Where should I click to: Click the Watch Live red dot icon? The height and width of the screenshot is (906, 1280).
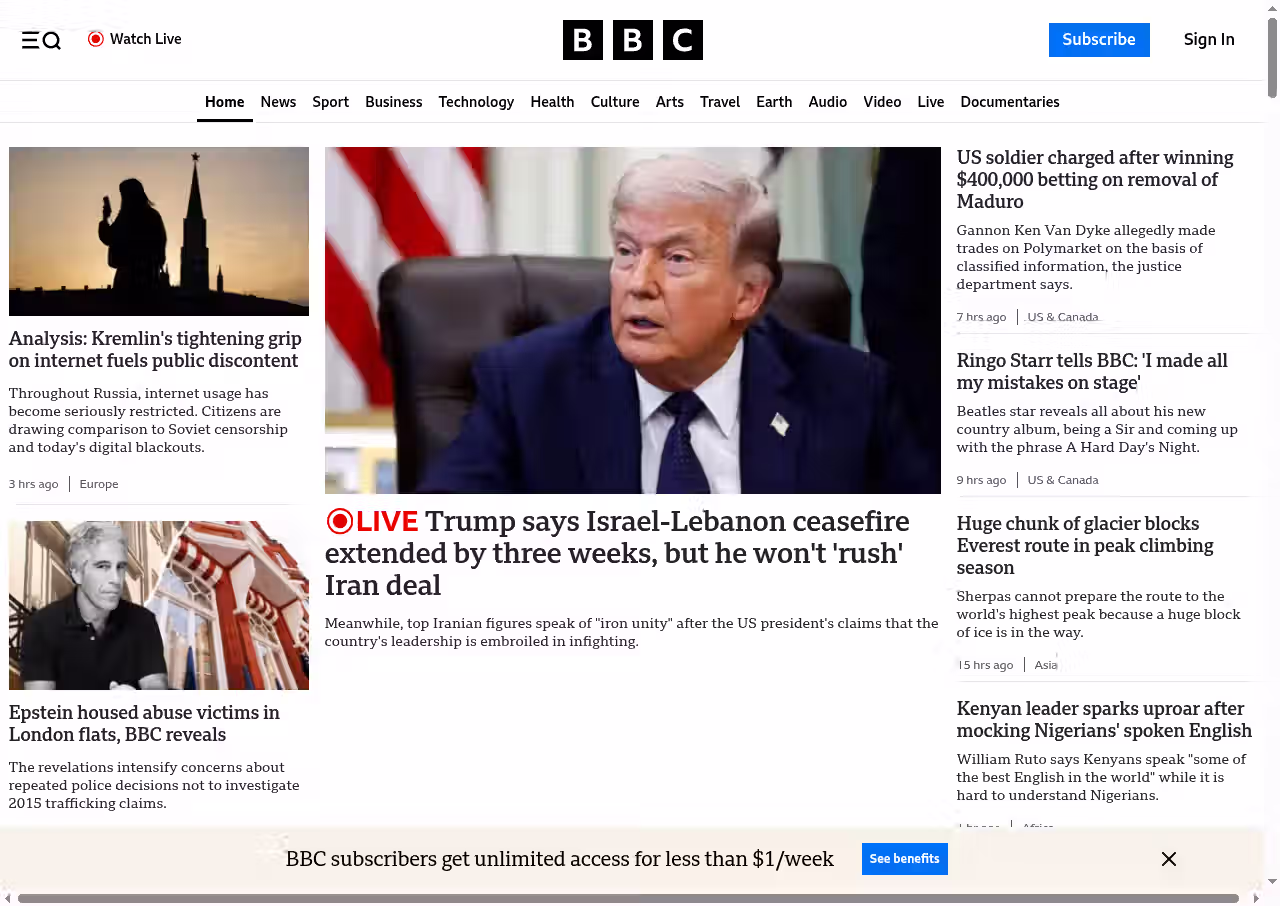[x=96, y=39]
